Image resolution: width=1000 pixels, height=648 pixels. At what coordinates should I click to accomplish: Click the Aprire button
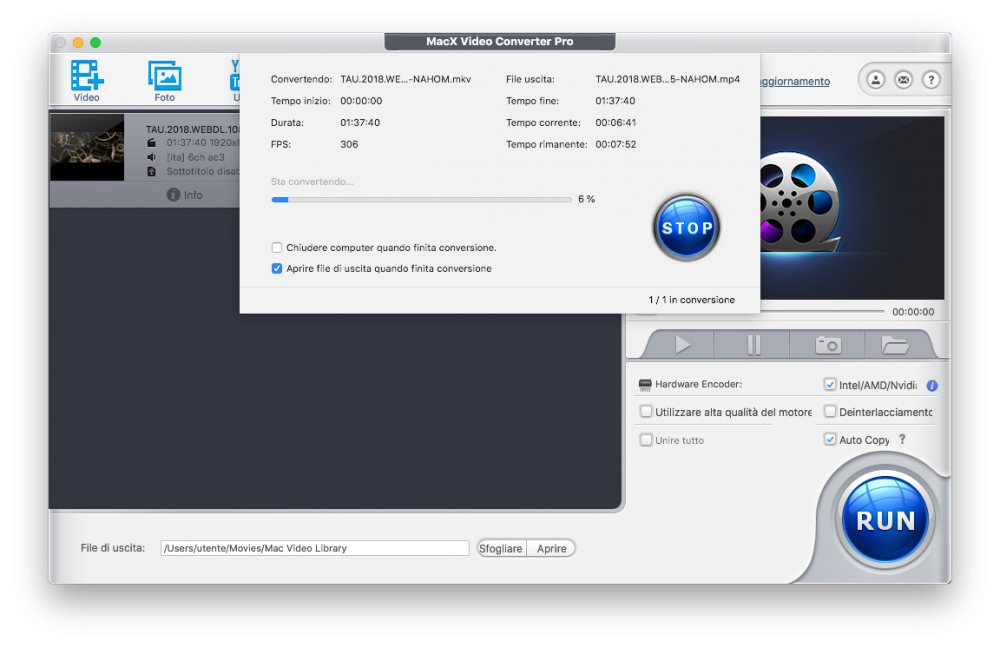click(551, 549)
